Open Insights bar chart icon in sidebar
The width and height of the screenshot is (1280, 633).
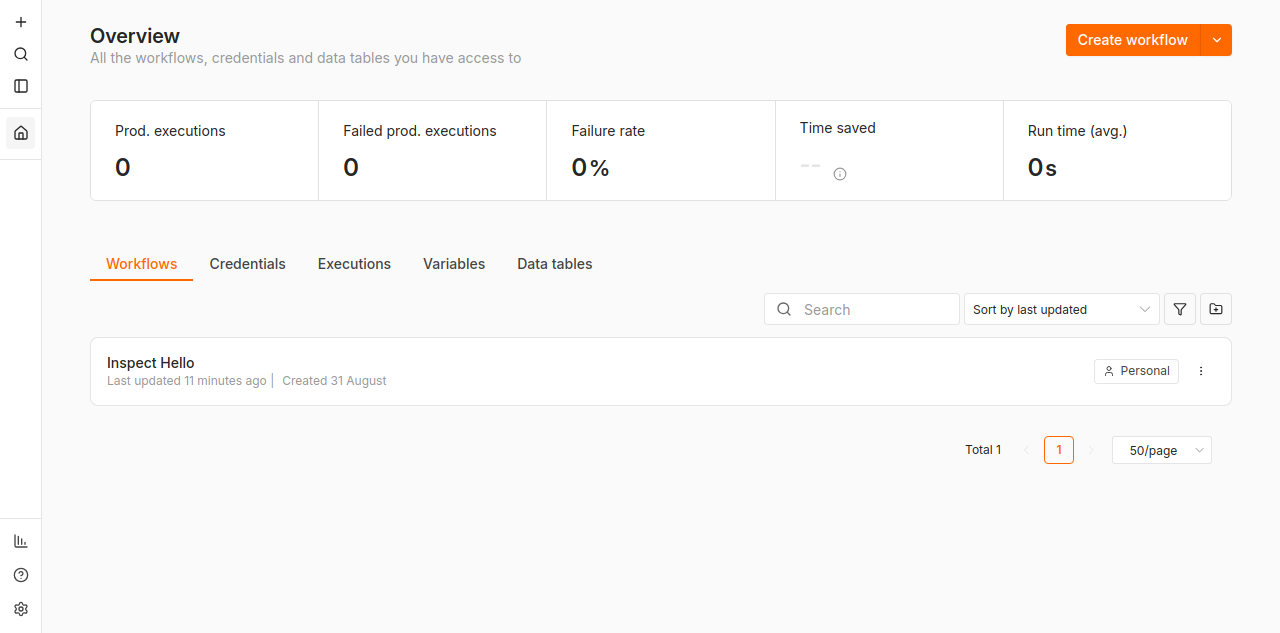(x=21, y=541)
